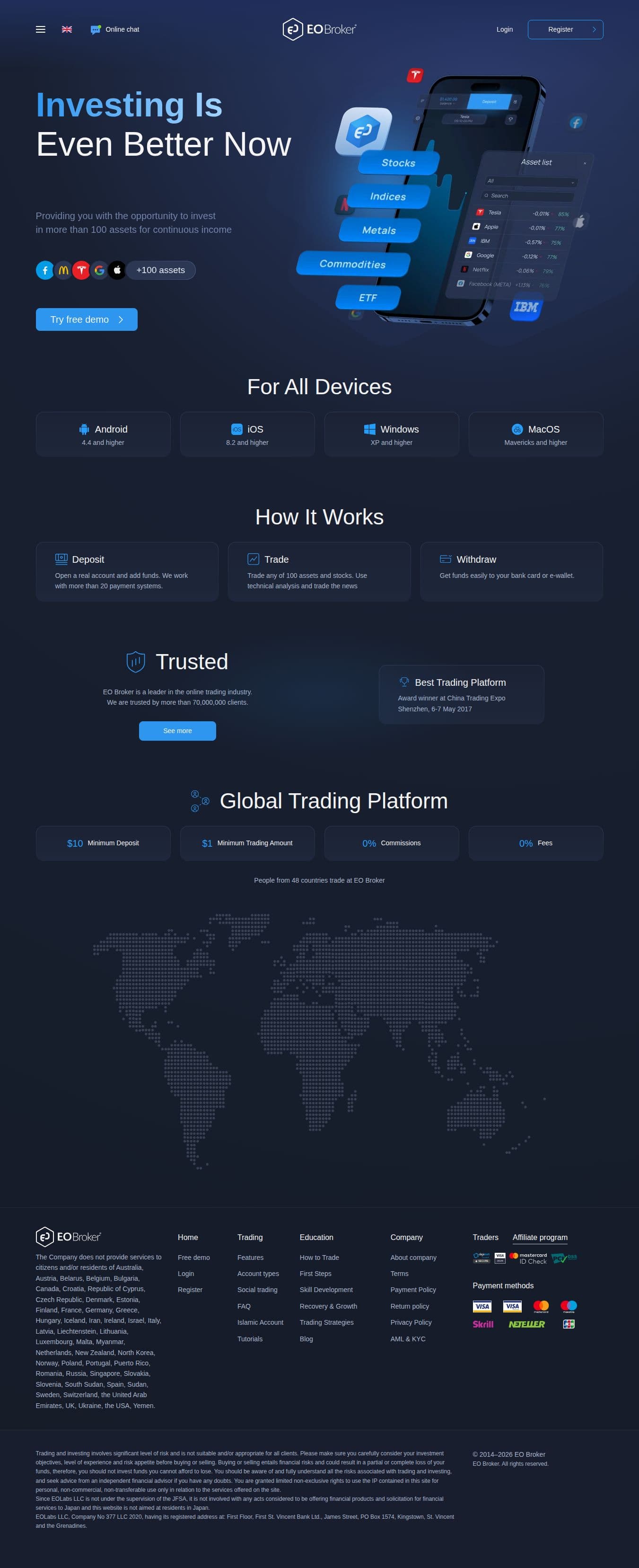The height and width of the screenshot is (1568, 639).
Task: Click the Trusted shield icon
Action: tap(136, 662)
